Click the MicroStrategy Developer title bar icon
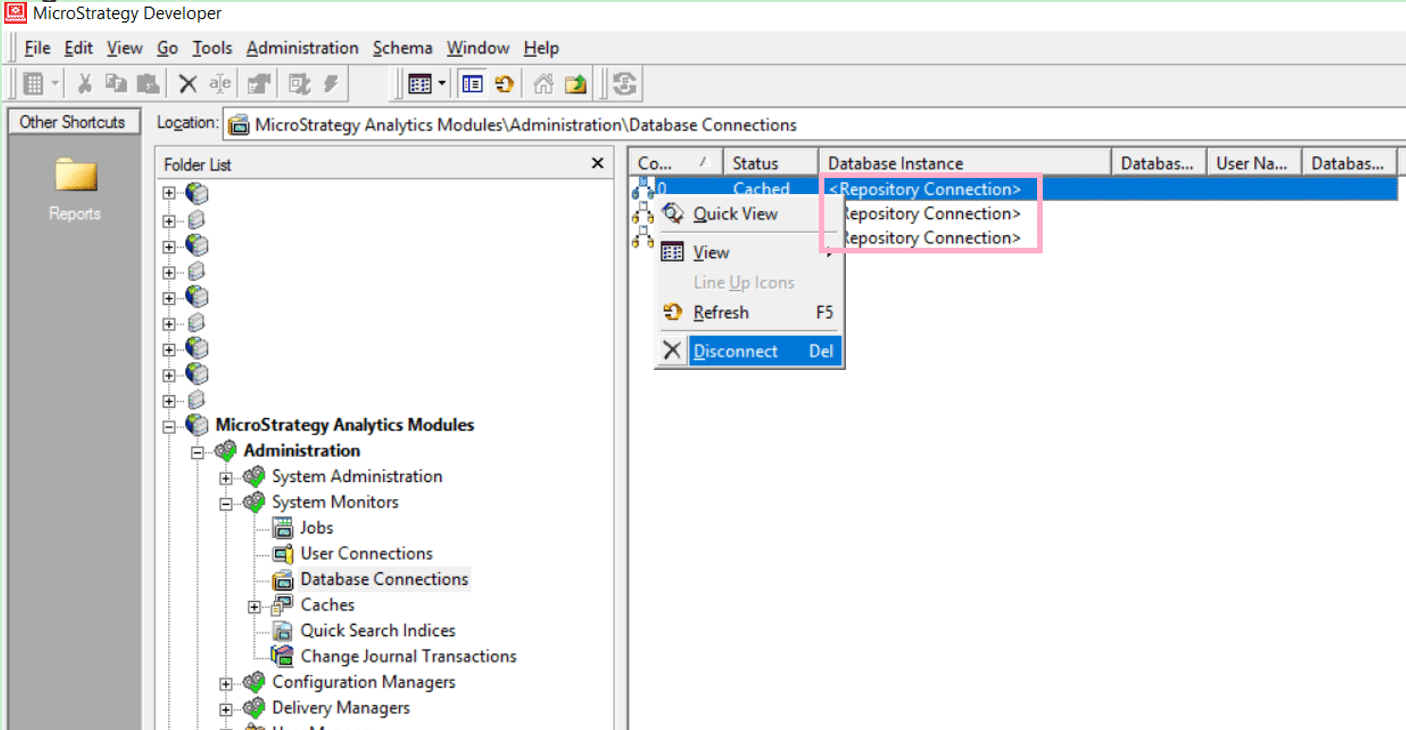 click(x=15, y=13)
